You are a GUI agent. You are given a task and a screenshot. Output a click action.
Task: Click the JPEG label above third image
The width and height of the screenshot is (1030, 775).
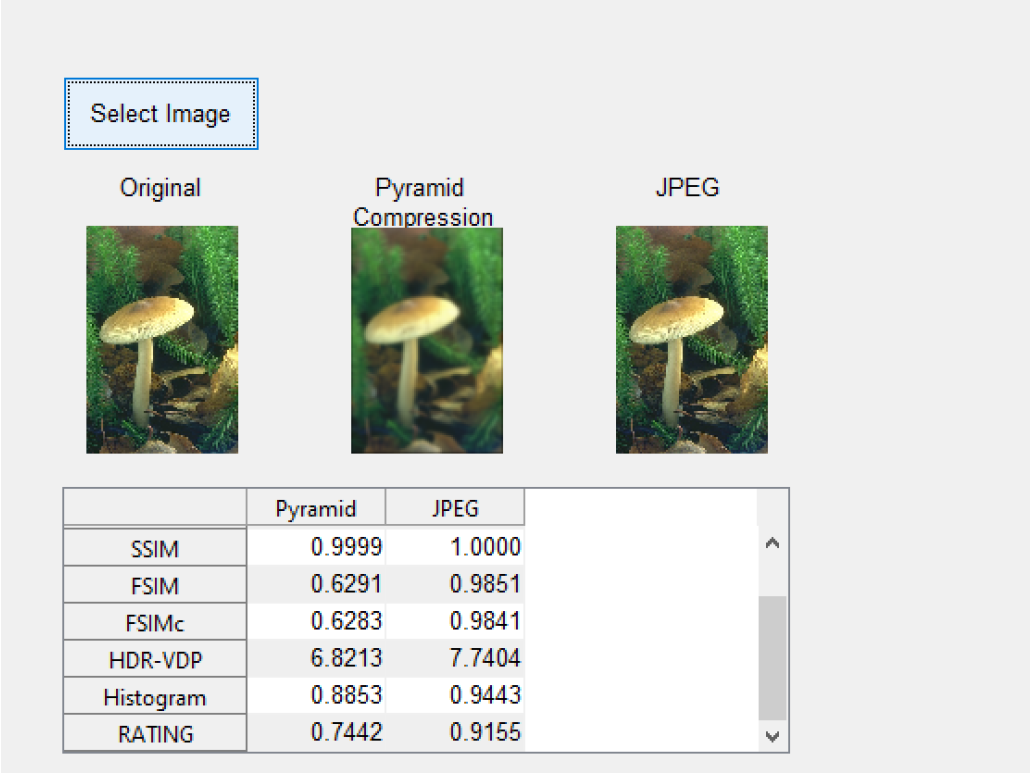pyautogui.click(x=688, y=188)
